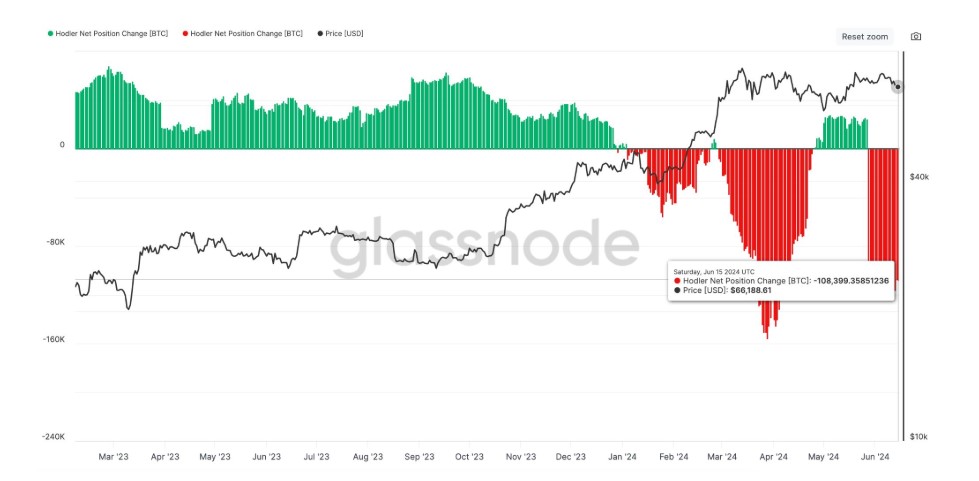Click the tooltip date Saturday, Jun 15 2024
The height and width of the screenshot is (481, 979).
[x=713, y=271]
